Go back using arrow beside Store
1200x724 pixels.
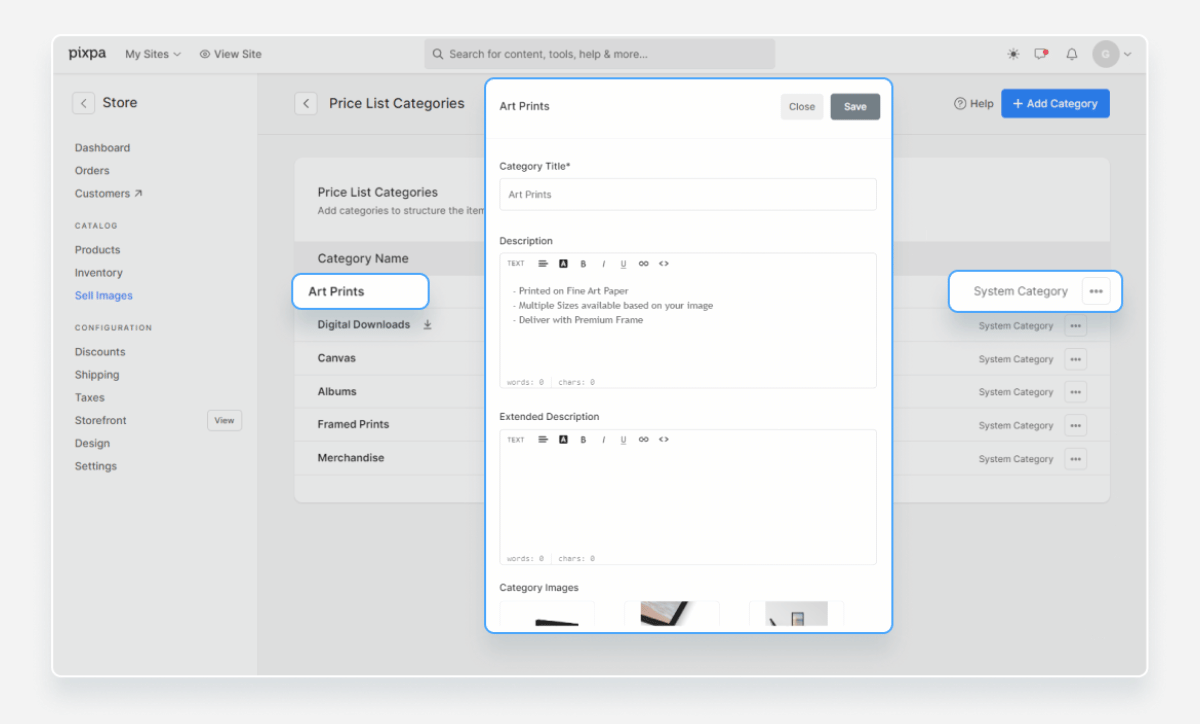83,103
